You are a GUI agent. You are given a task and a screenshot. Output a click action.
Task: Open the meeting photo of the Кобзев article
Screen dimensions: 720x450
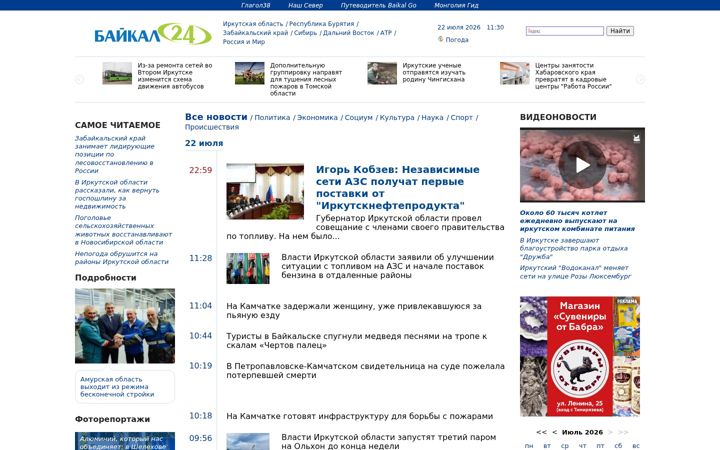click(x=265, y=191)
